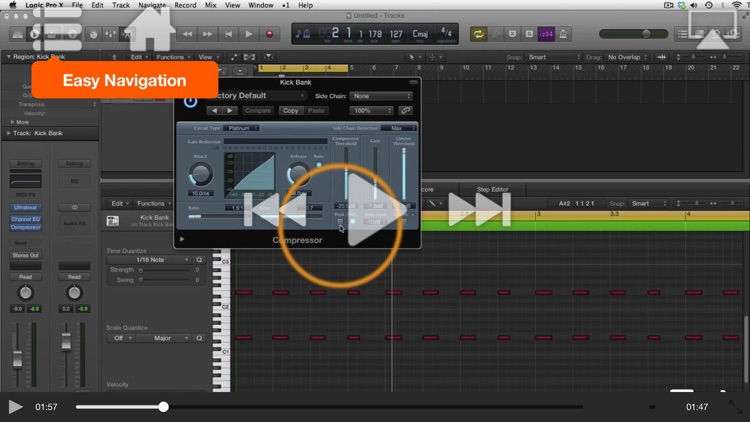
Task: Click Go to Beginning transport button
Action: 228,34
